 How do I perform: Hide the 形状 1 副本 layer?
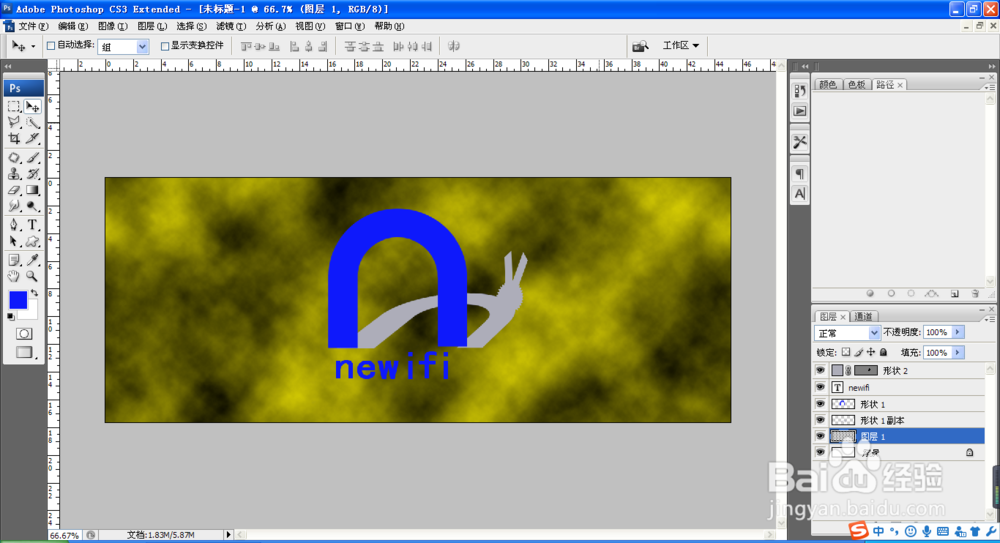[x=820, y=420]
